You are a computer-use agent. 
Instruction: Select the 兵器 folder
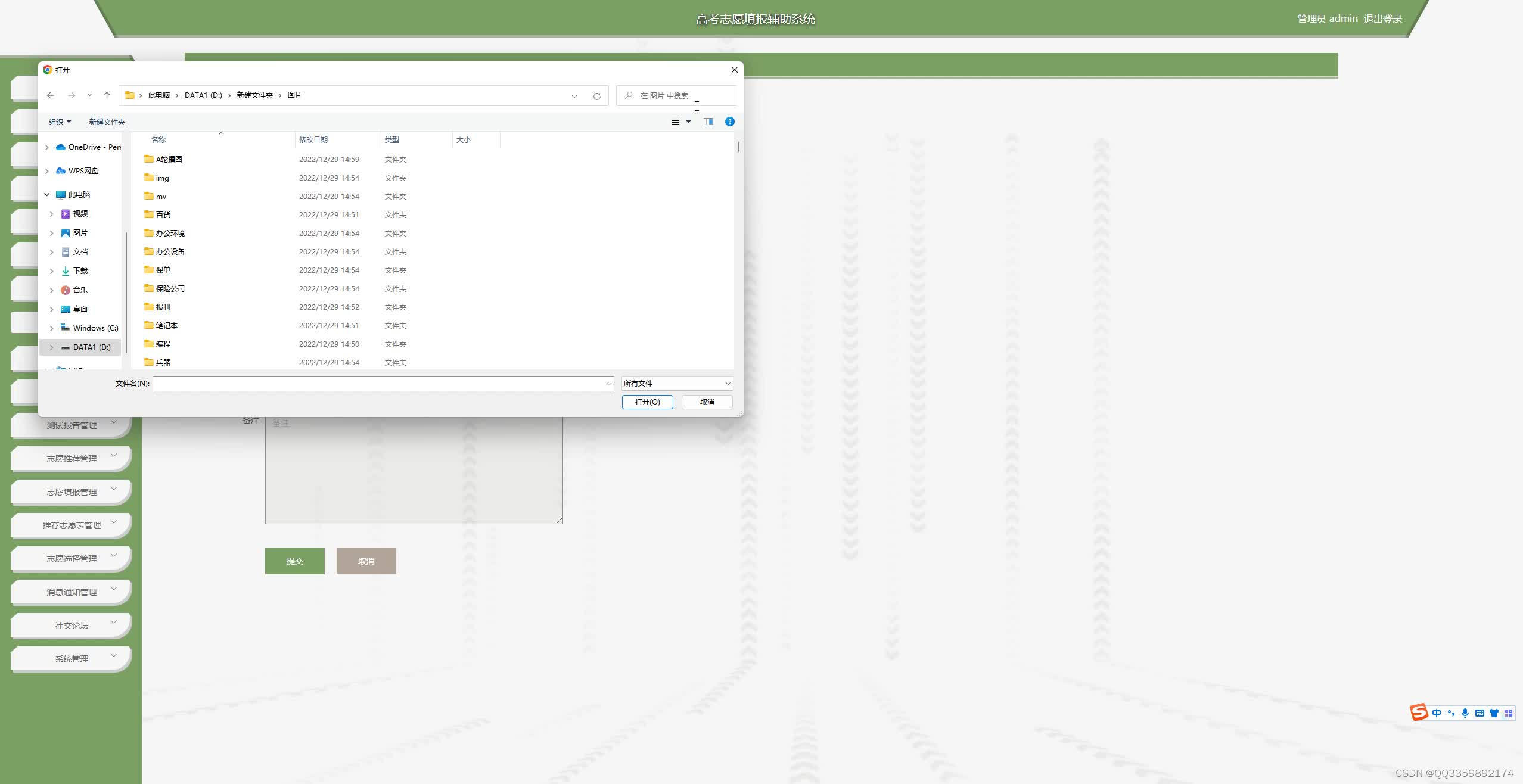click(157, 362)
